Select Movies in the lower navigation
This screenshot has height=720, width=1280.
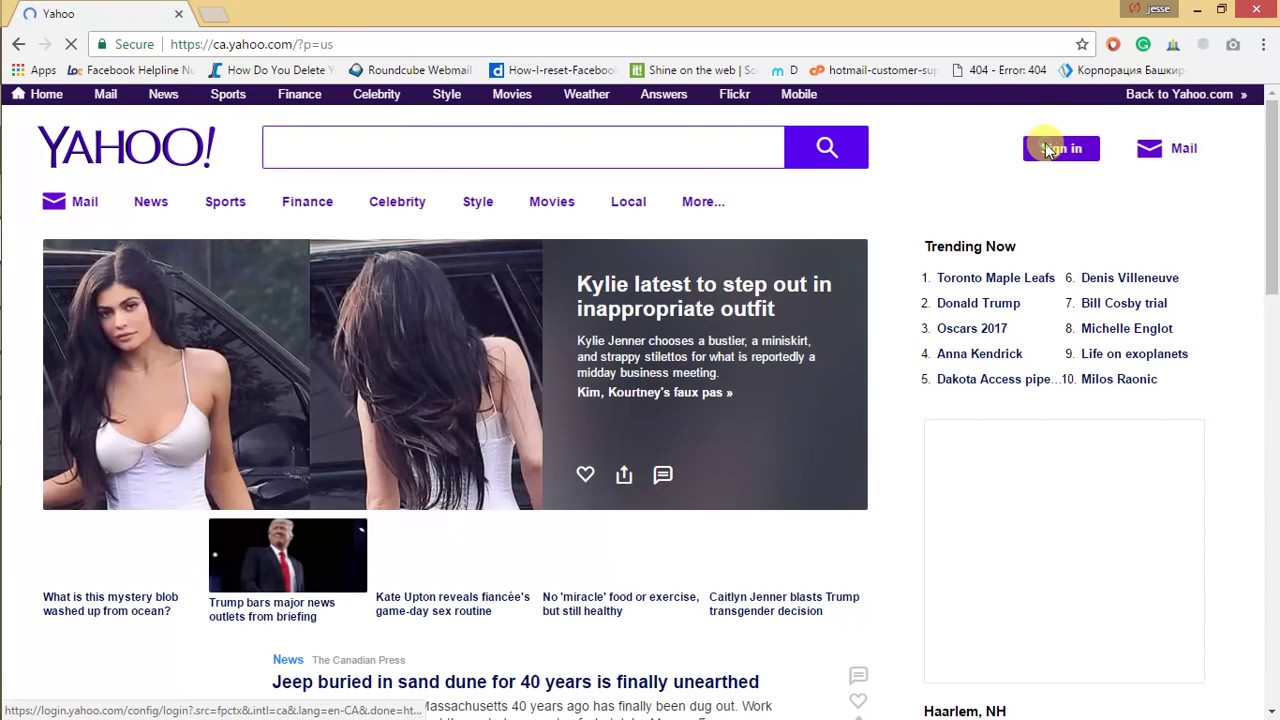[552, 201]
